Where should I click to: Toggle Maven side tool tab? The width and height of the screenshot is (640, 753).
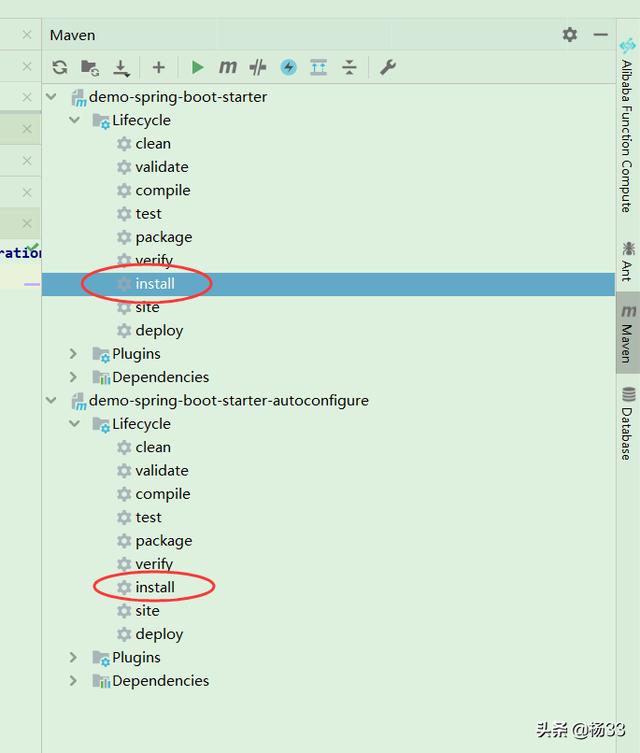628,334
